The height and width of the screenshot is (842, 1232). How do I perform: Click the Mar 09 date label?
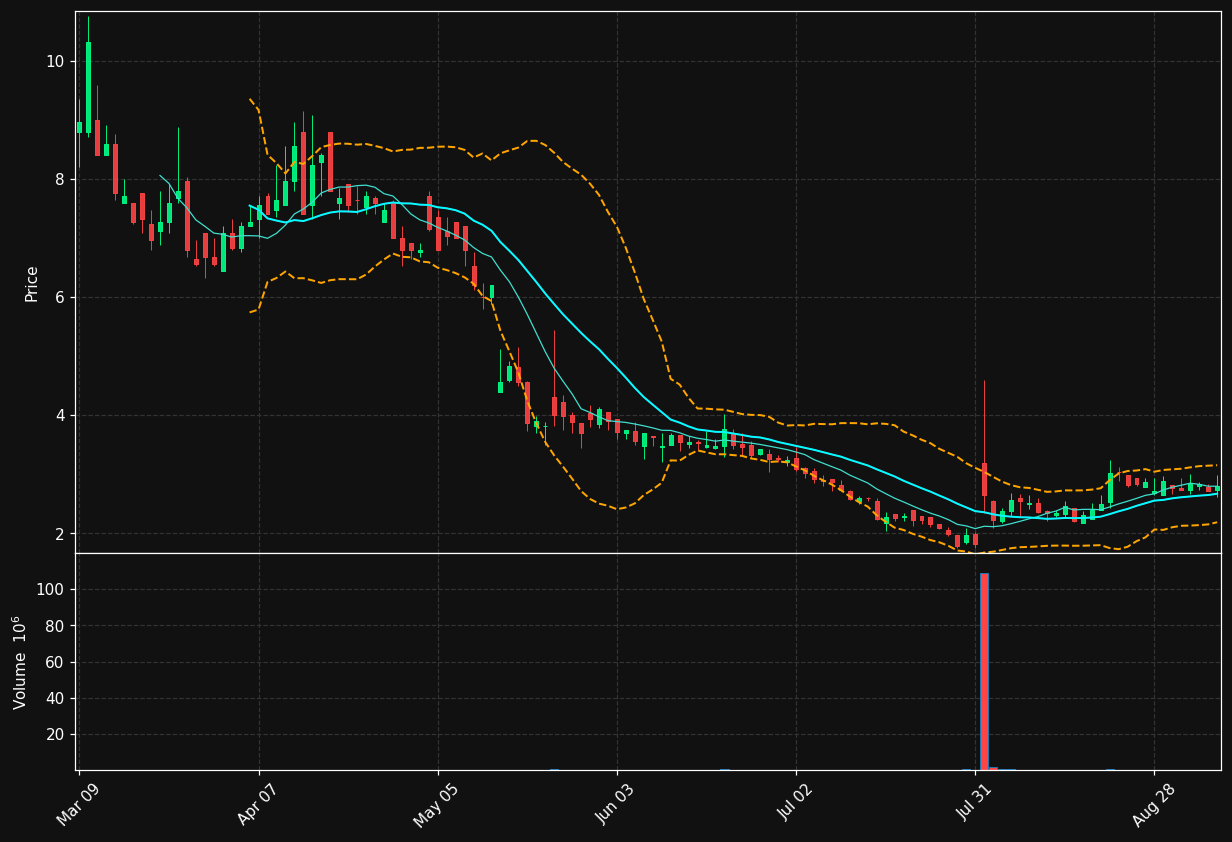[79, 805]
